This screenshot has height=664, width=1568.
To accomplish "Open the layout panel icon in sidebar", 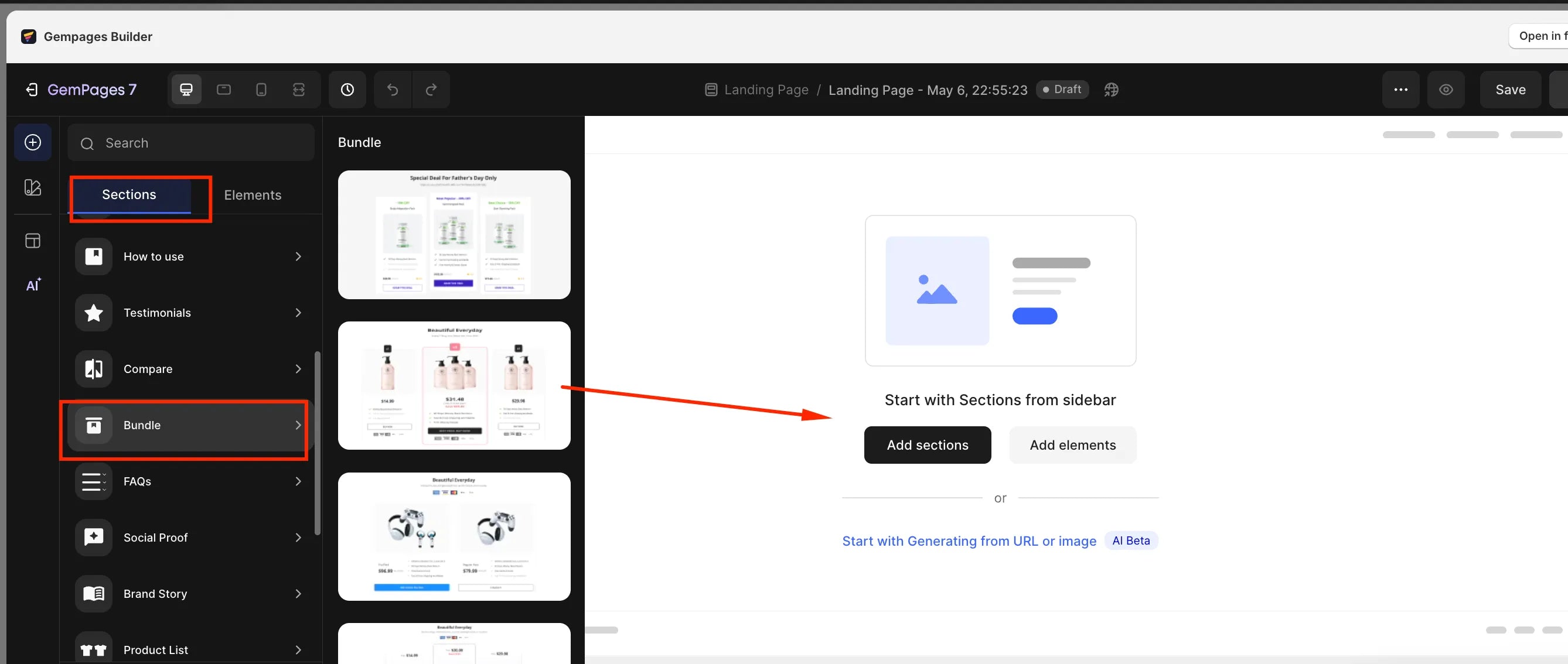I will [33, 241].
